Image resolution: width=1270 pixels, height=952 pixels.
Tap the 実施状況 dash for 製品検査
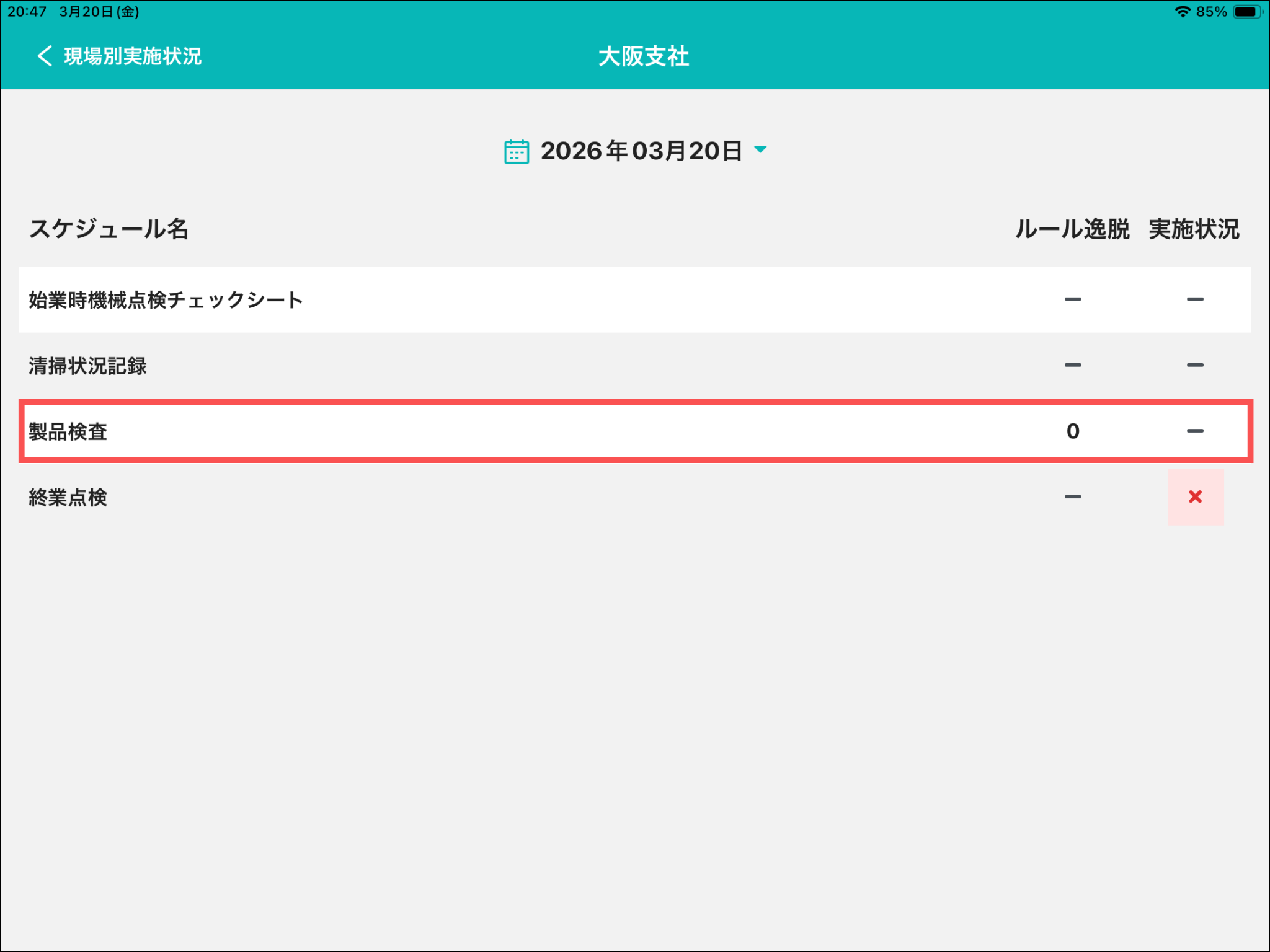coord(1195,431)
